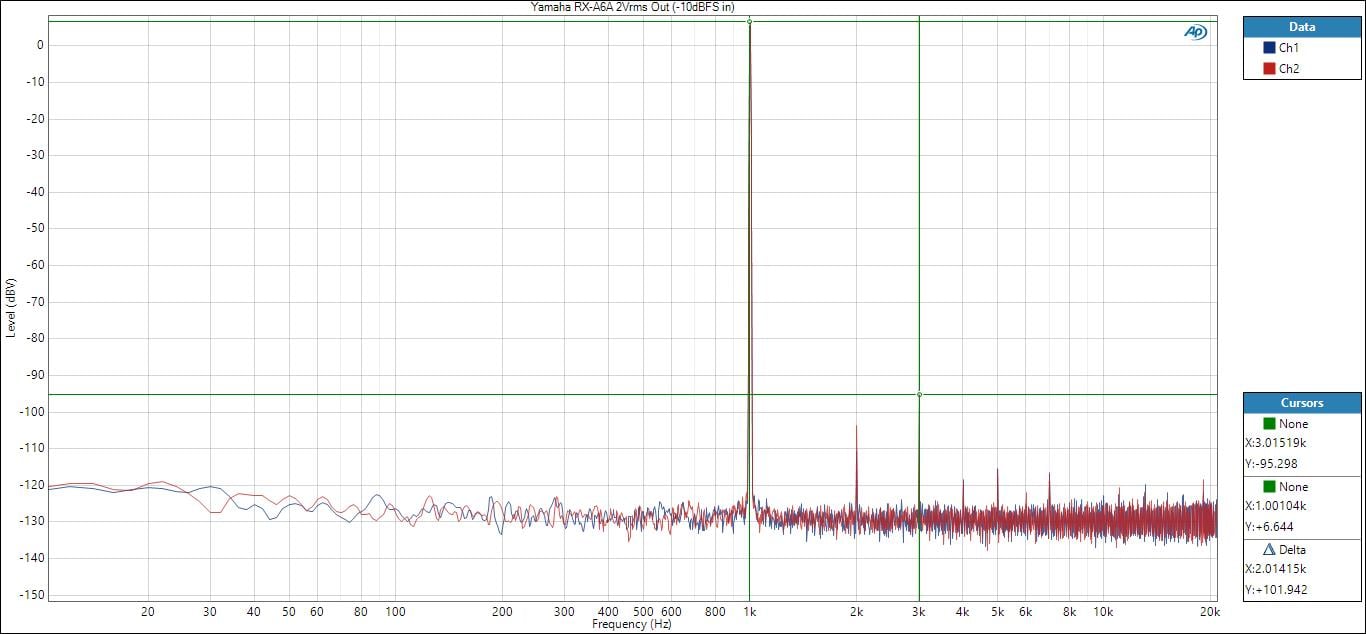The height and width of the screenshot is (634, 1366).
Task: Click the Delta triangle icon
Action: coord(1269,549)
